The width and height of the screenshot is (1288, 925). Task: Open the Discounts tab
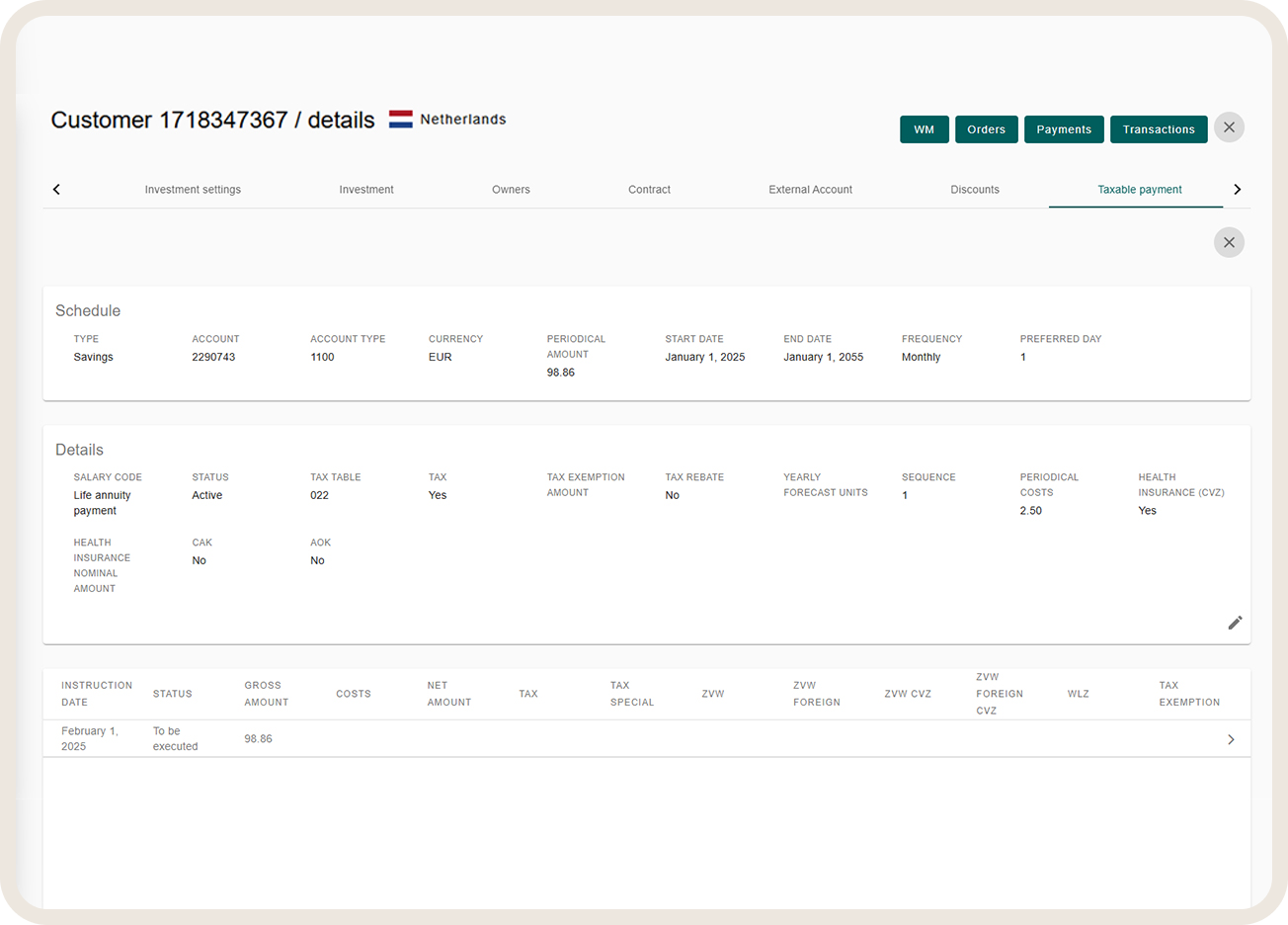click(975, 189)
